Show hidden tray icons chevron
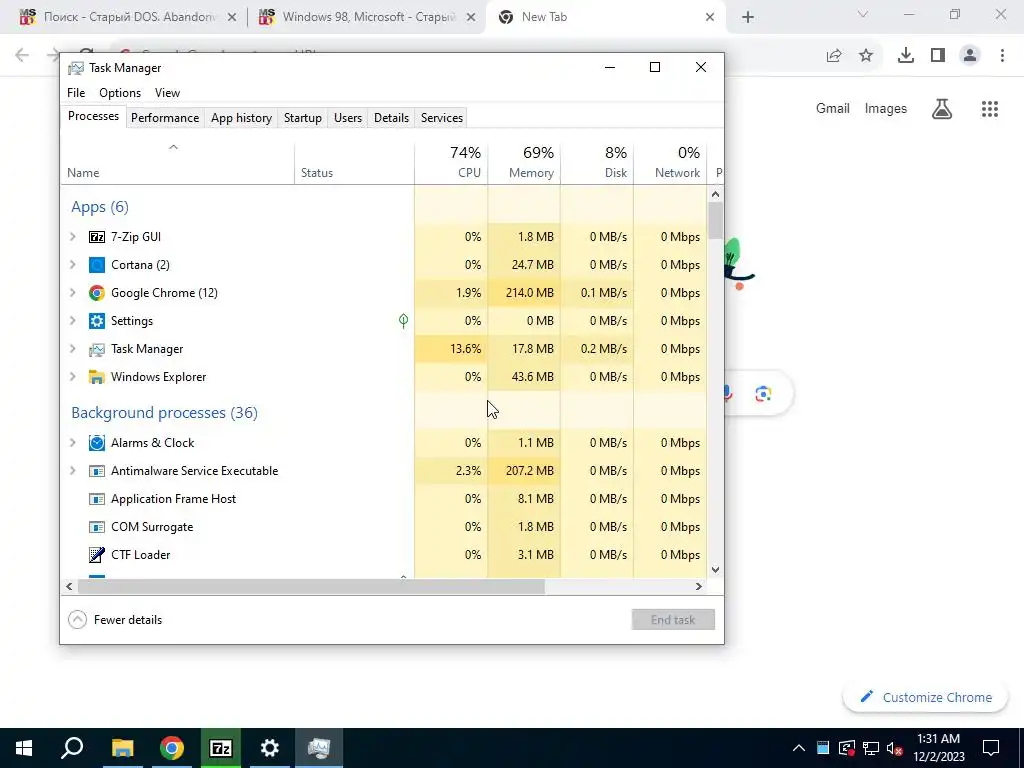1024x768 pixels. click(x=799, y=748)
